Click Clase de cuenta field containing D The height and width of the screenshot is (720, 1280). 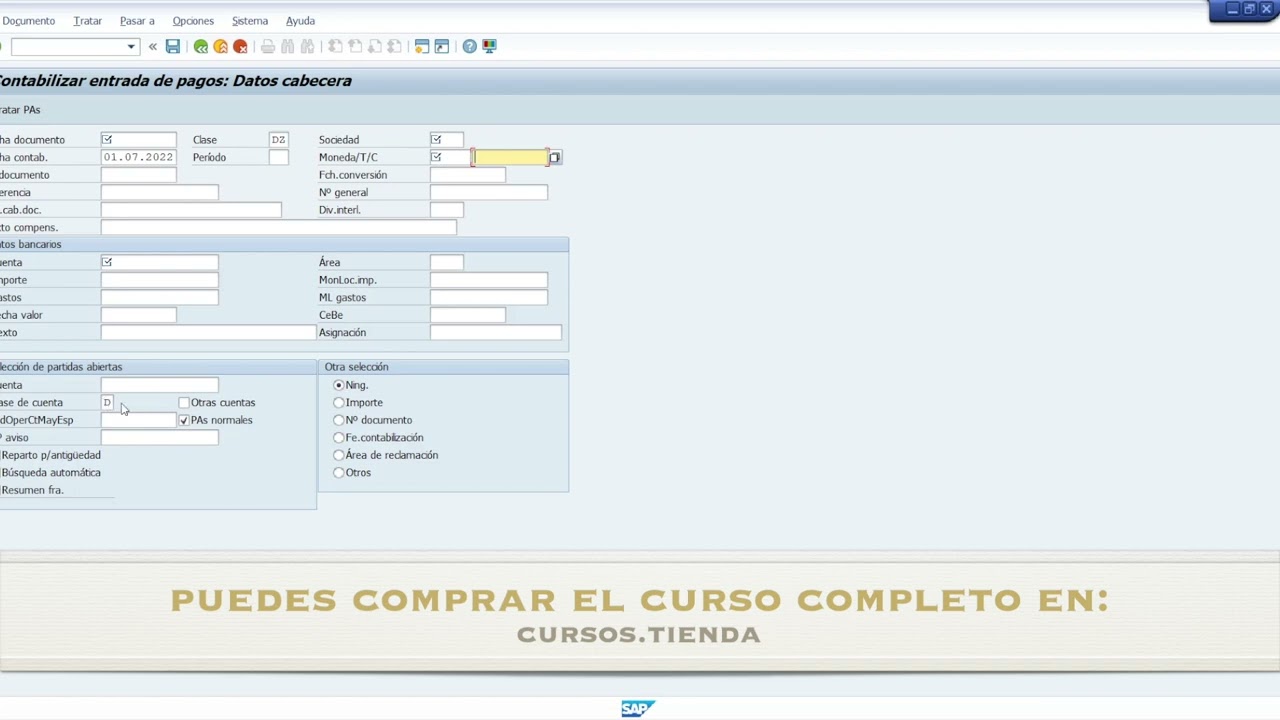[x=108, y=403]
